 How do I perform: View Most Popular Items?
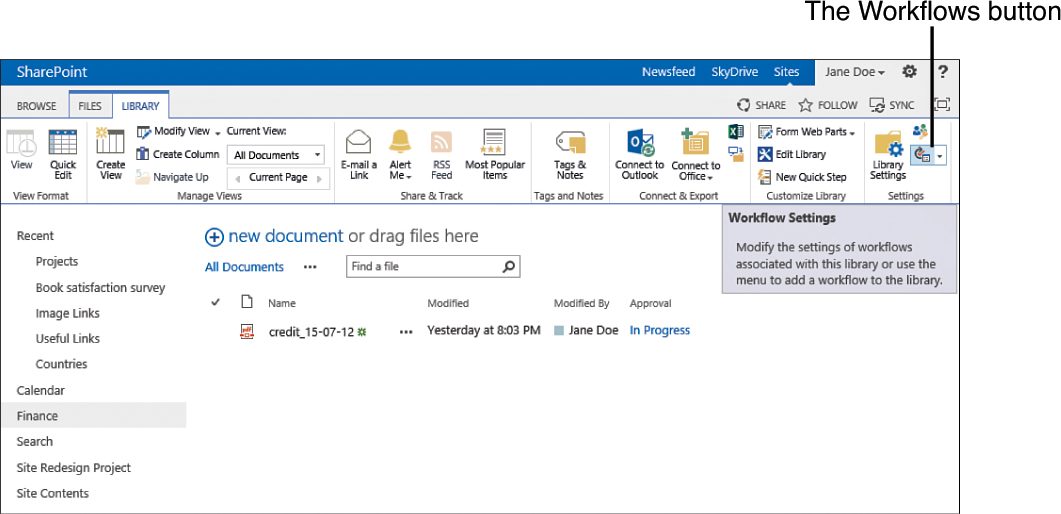(495, 154)
